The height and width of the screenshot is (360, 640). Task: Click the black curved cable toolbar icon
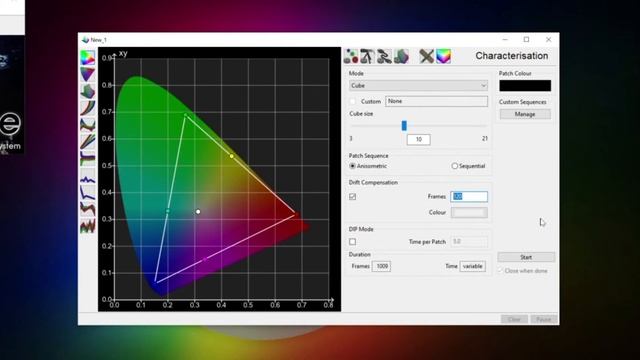(x=384, y=56)
